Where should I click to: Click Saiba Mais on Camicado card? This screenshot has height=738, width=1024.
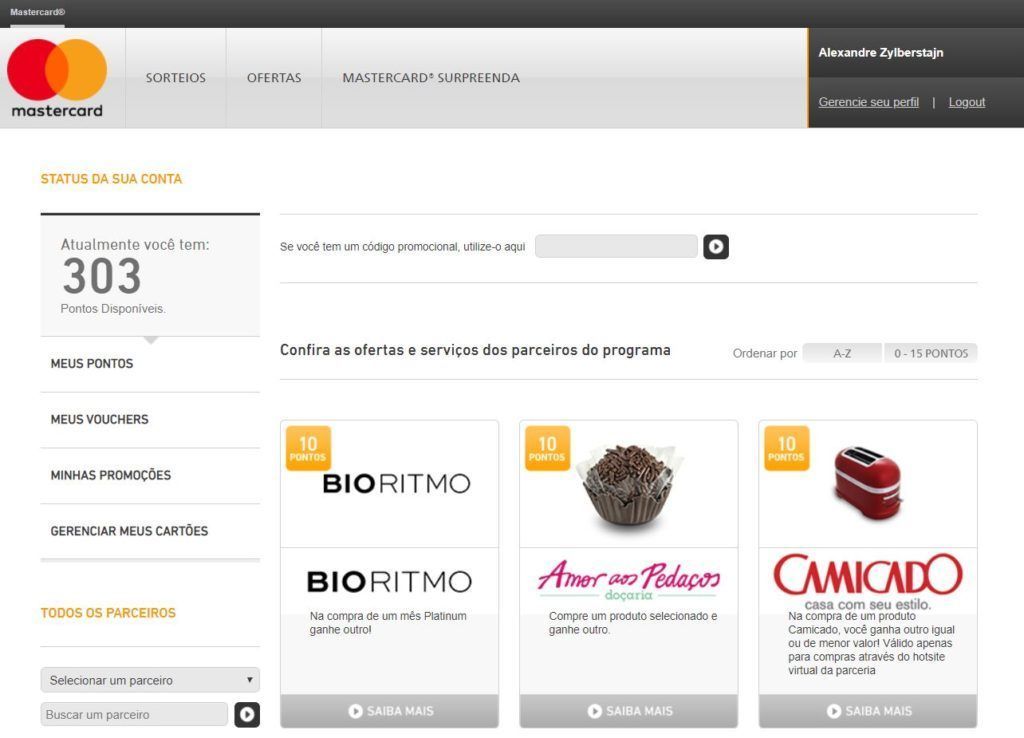click(868, 711)
